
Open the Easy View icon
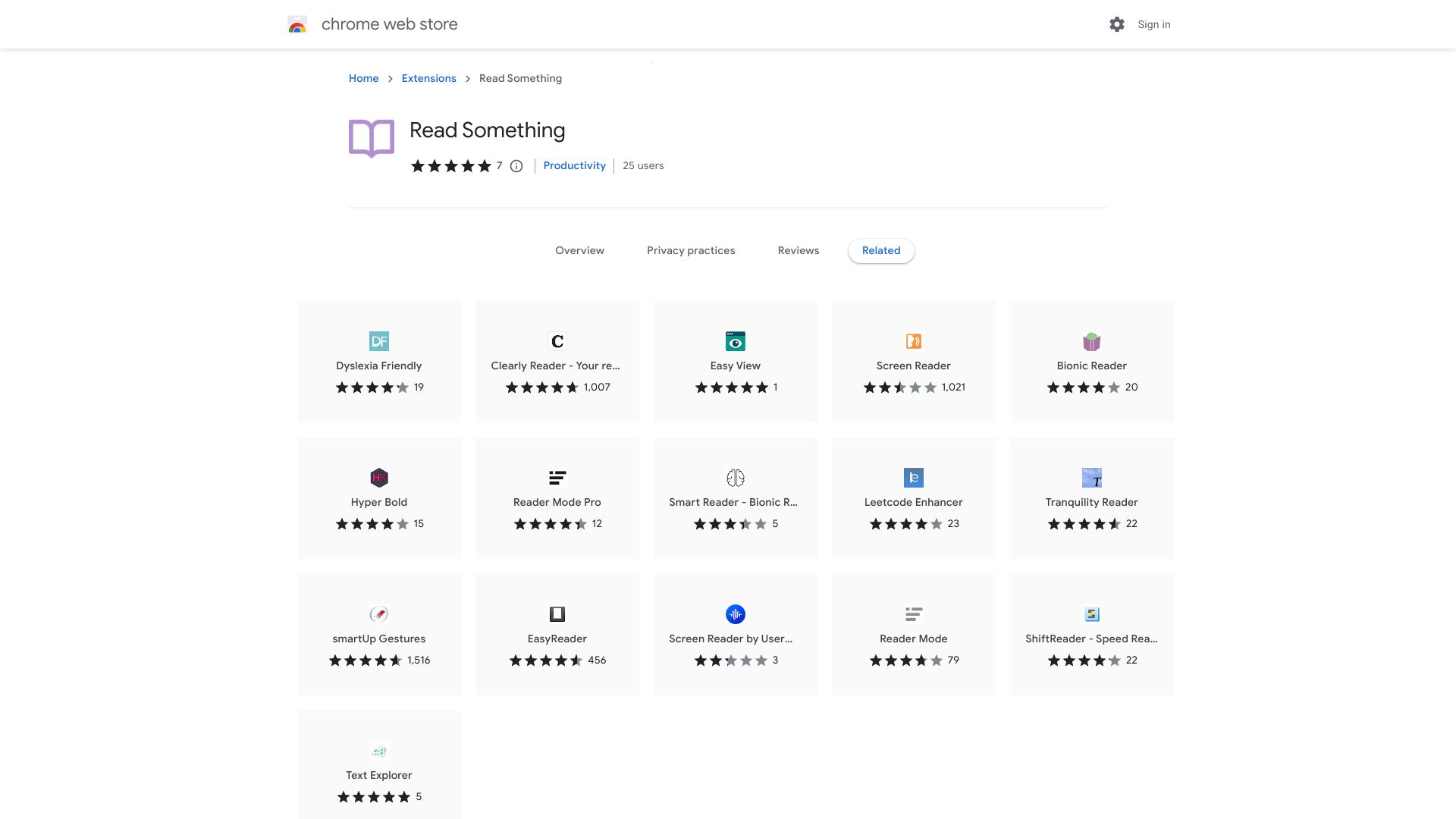pos(735,341)
